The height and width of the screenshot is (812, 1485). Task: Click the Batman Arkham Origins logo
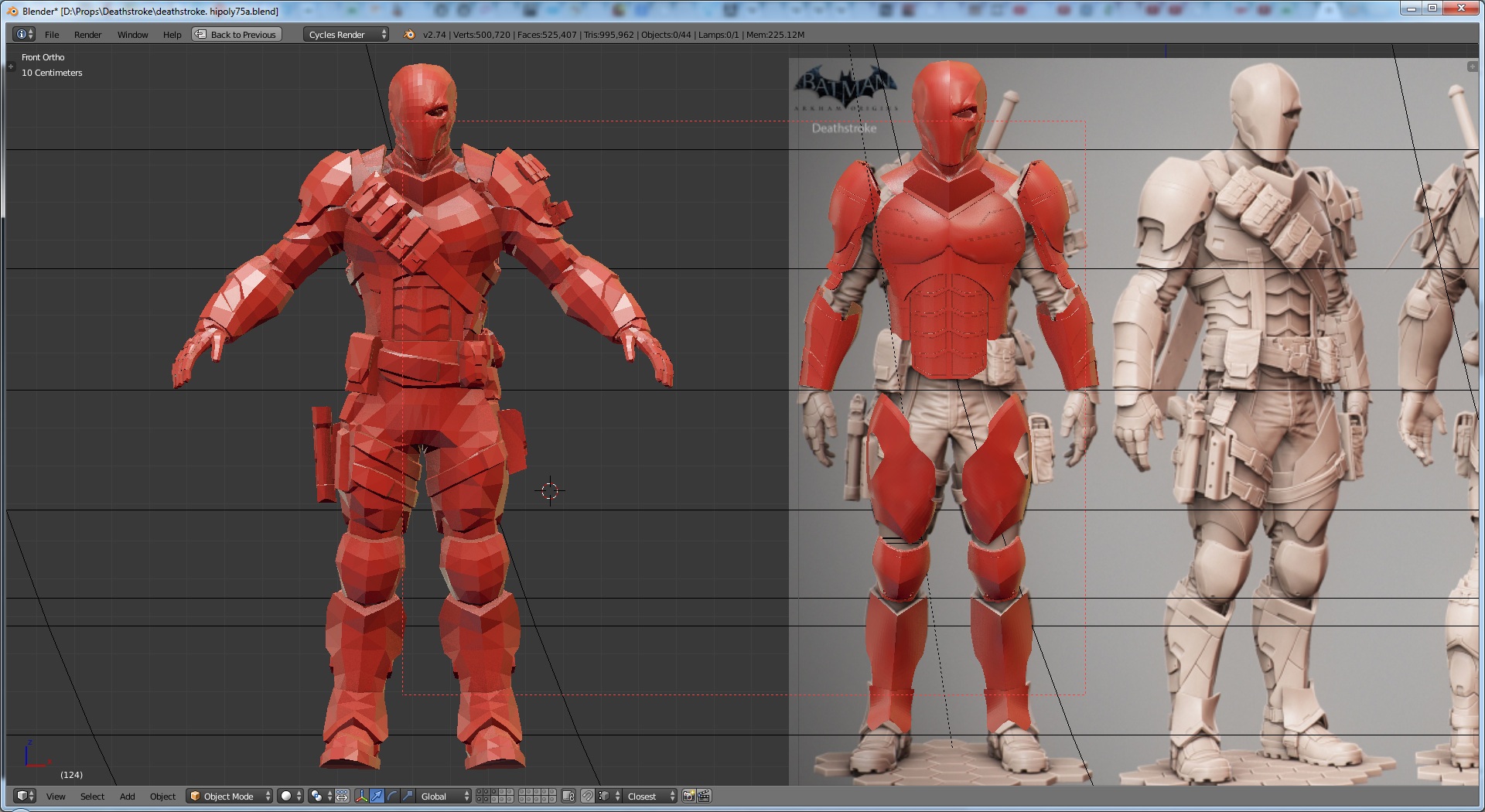[846, 90]
